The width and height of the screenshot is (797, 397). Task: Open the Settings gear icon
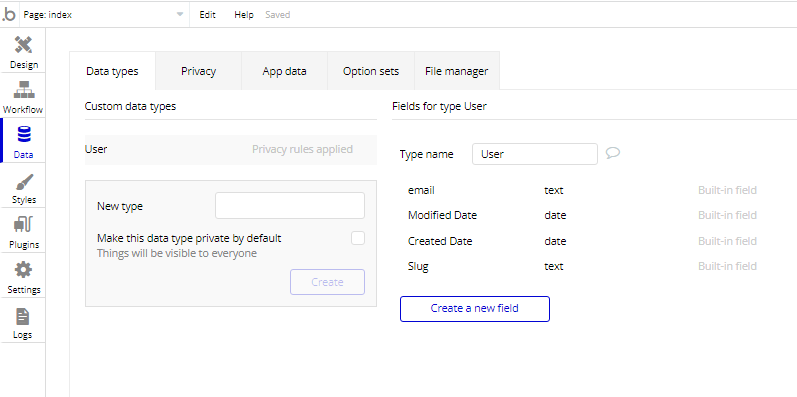(x=23, y=270)
